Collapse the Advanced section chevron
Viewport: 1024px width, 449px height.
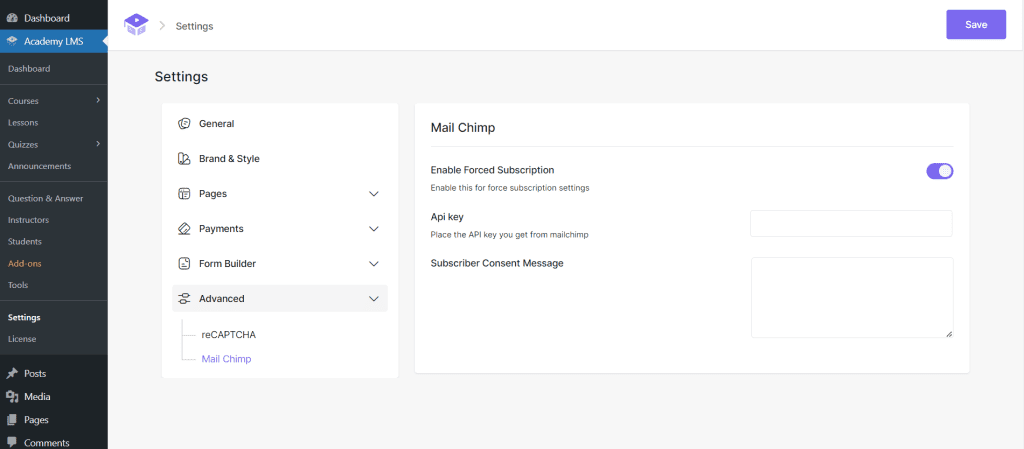point(374,298)
